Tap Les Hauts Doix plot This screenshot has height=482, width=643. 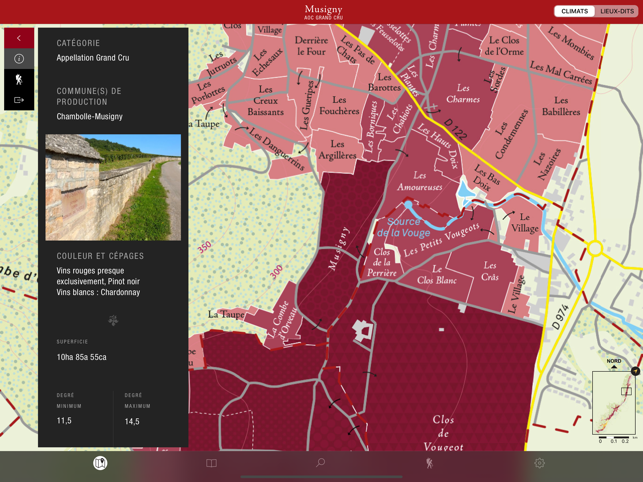click(437, 146)
